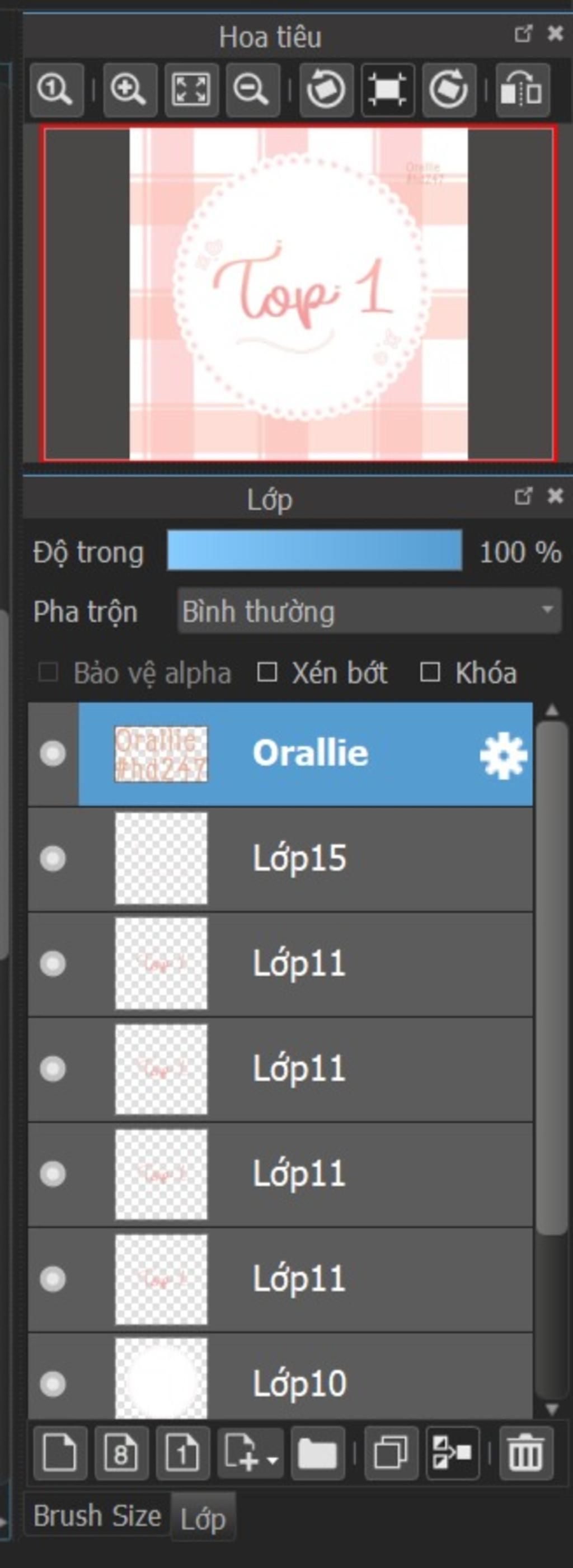The height and width of the screenshot is (1568, 573).
Task: Open the add layer options dropdown arrow
Action: click(272, 1459)
